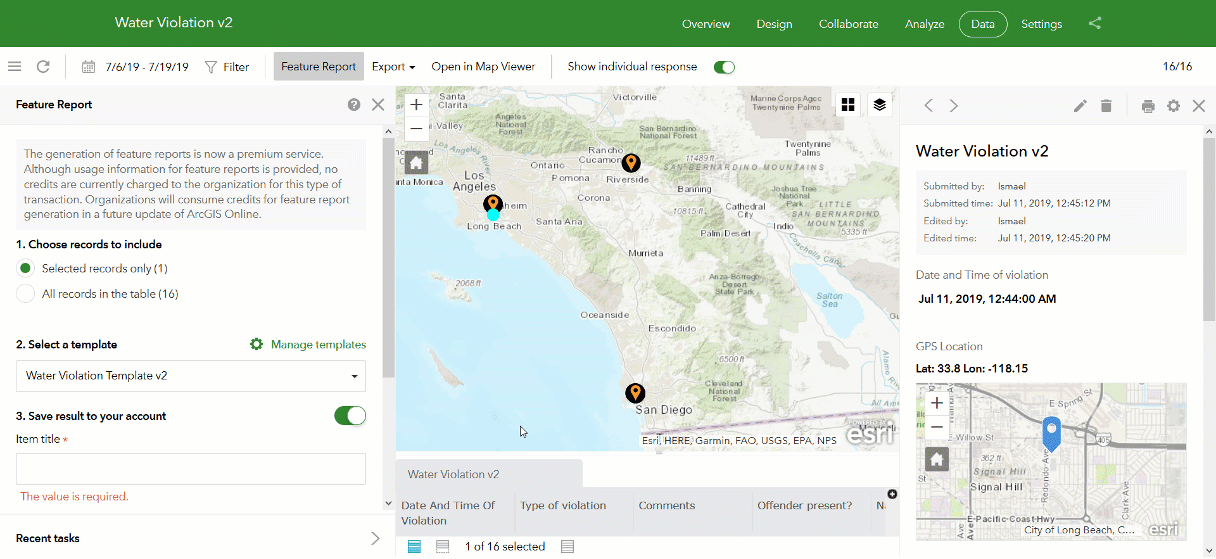
Task: Sort by Date And Time Of Violation column
Action: click(x=455, y=513)
